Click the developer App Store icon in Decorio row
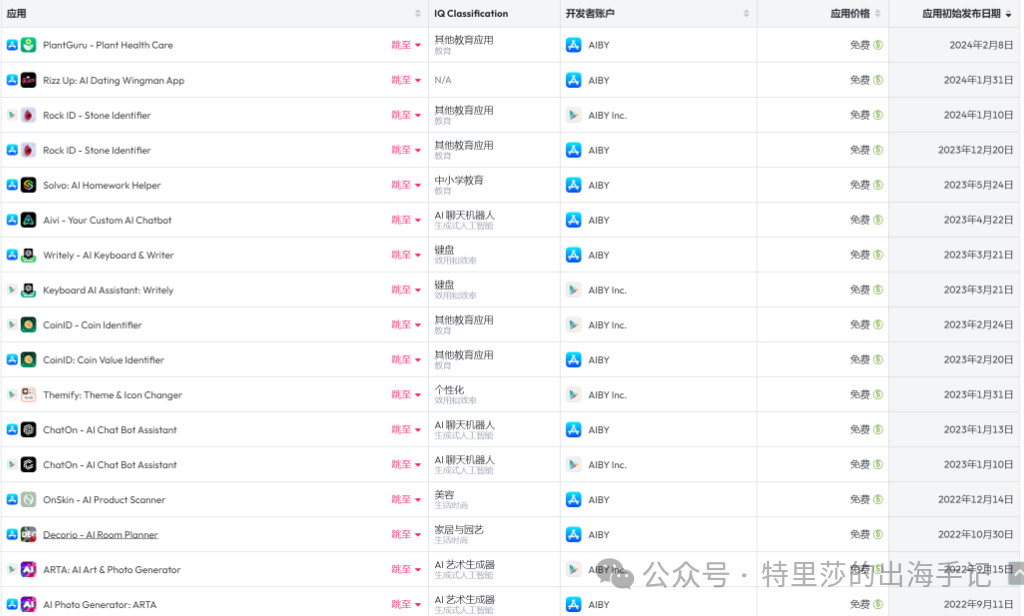 [573, 534]
